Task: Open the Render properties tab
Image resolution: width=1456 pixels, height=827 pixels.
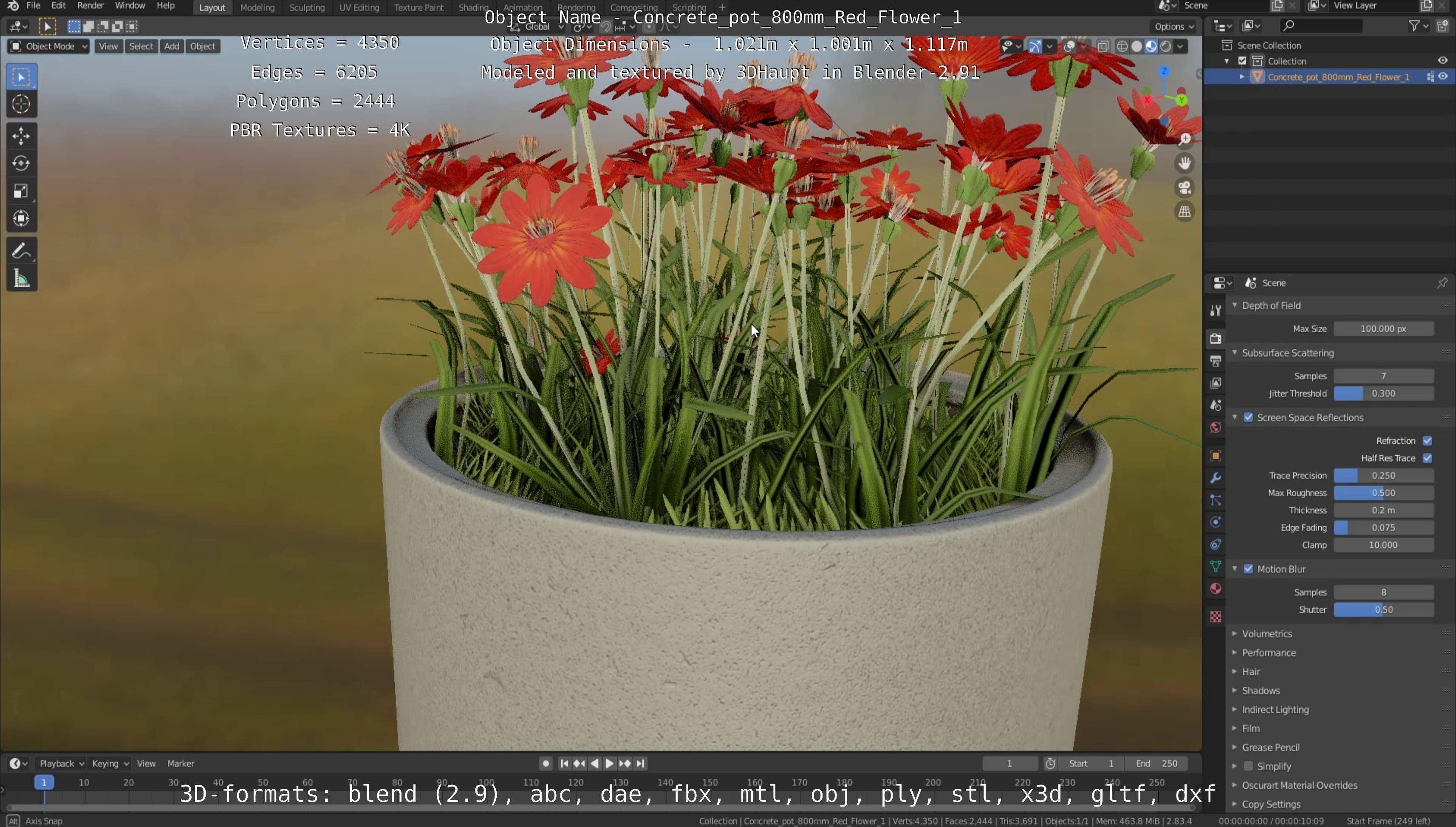Action: click(x=1215, y=339)
